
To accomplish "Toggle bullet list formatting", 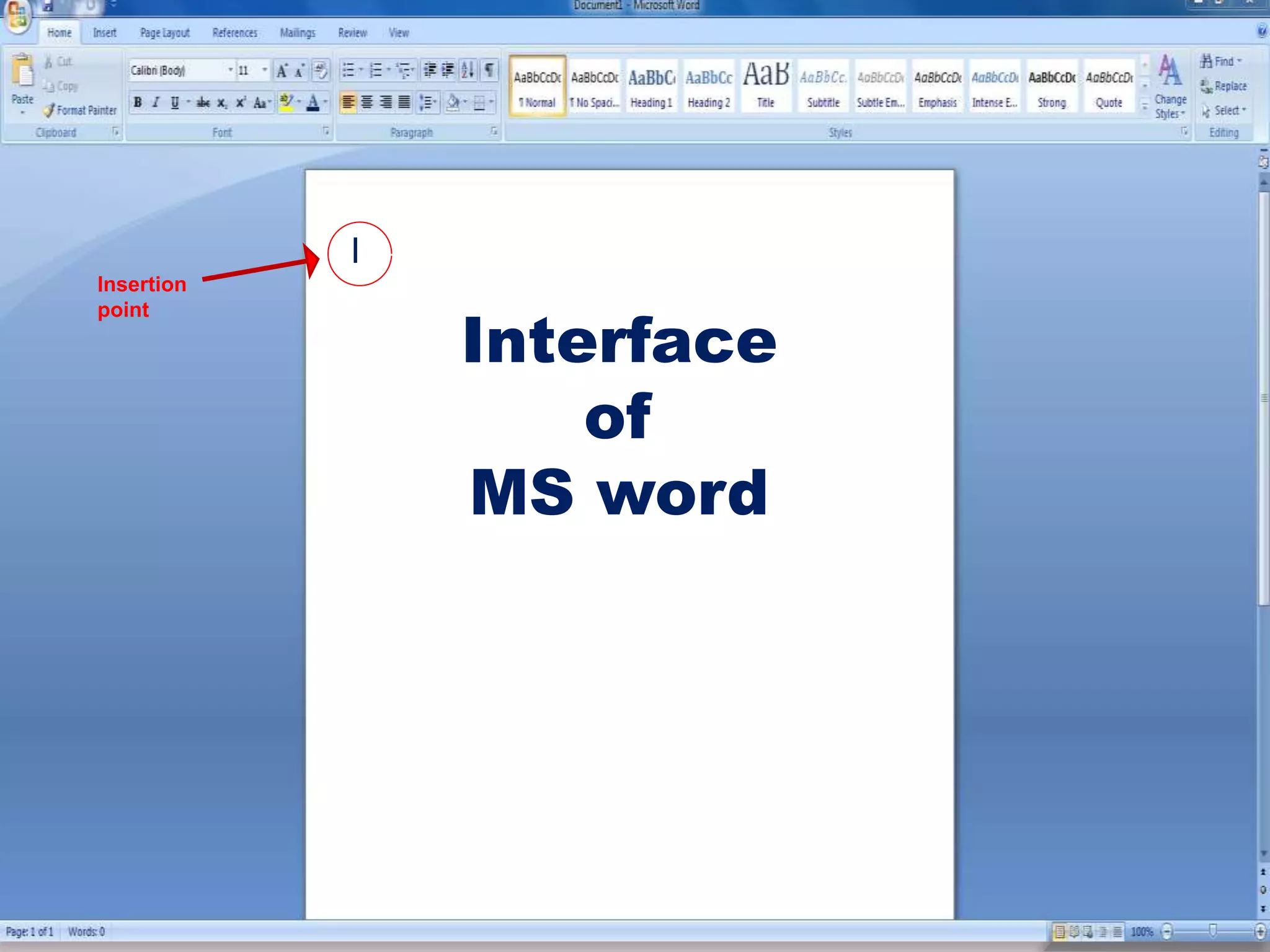I will [349, 70].
